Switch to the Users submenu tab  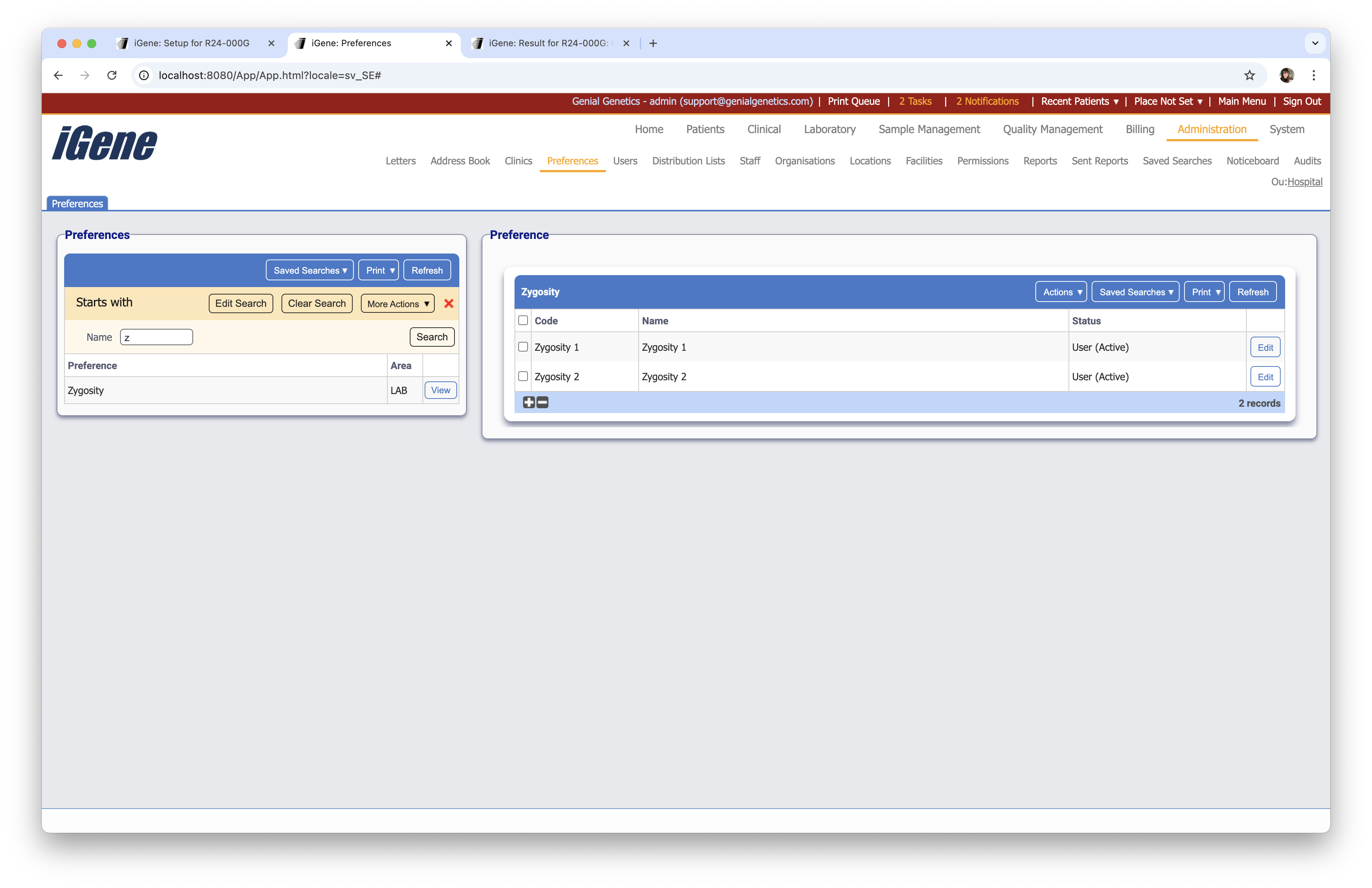625,161
